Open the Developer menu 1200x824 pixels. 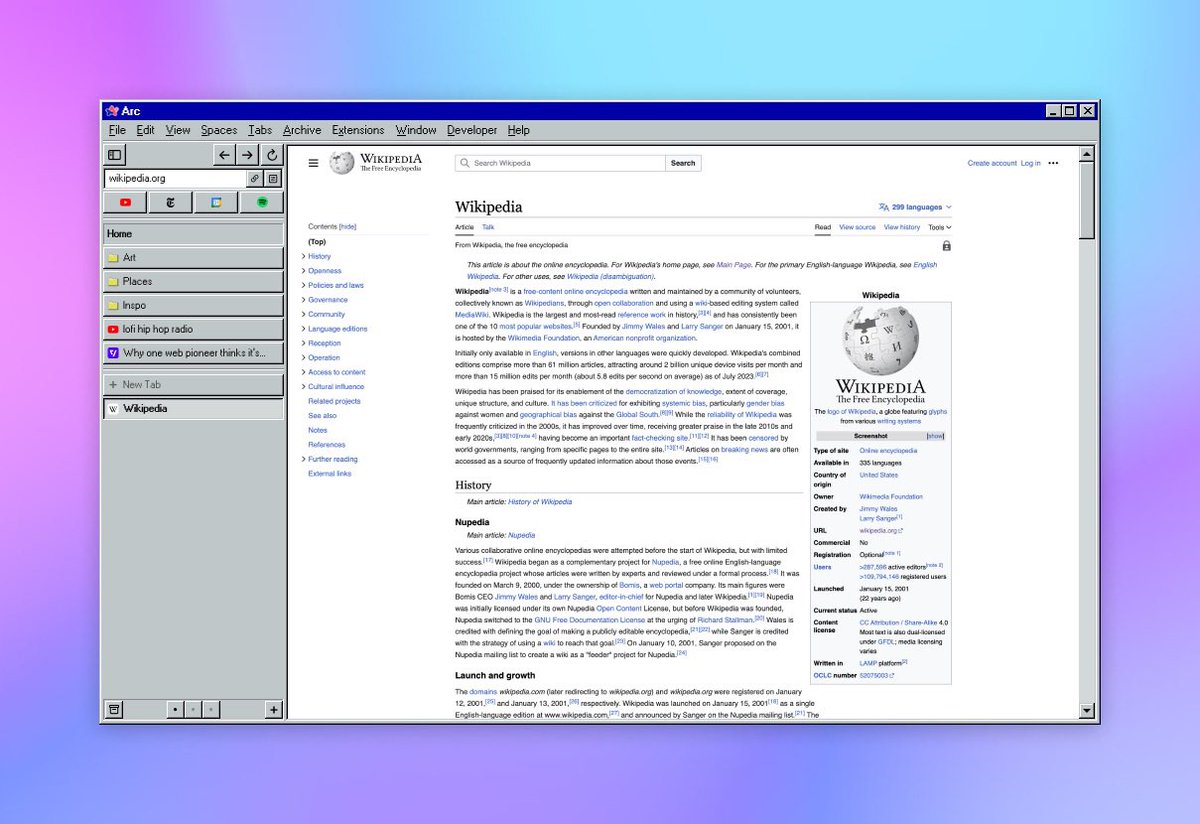pos(472,130)
